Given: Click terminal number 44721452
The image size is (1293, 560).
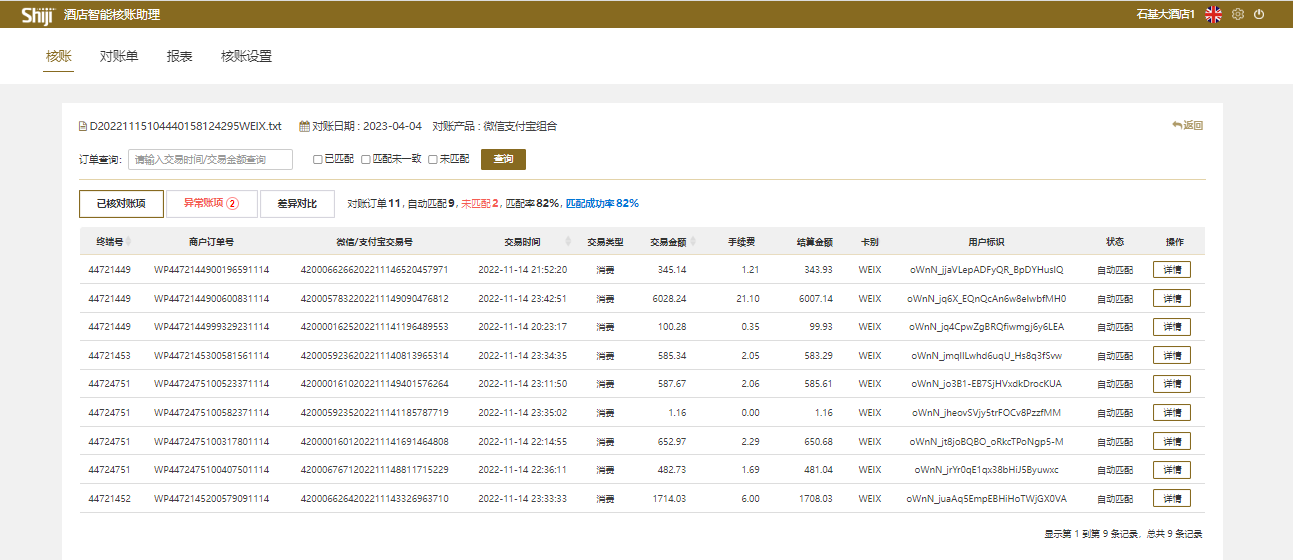Looking at the screenshot, I should [109, 499].
